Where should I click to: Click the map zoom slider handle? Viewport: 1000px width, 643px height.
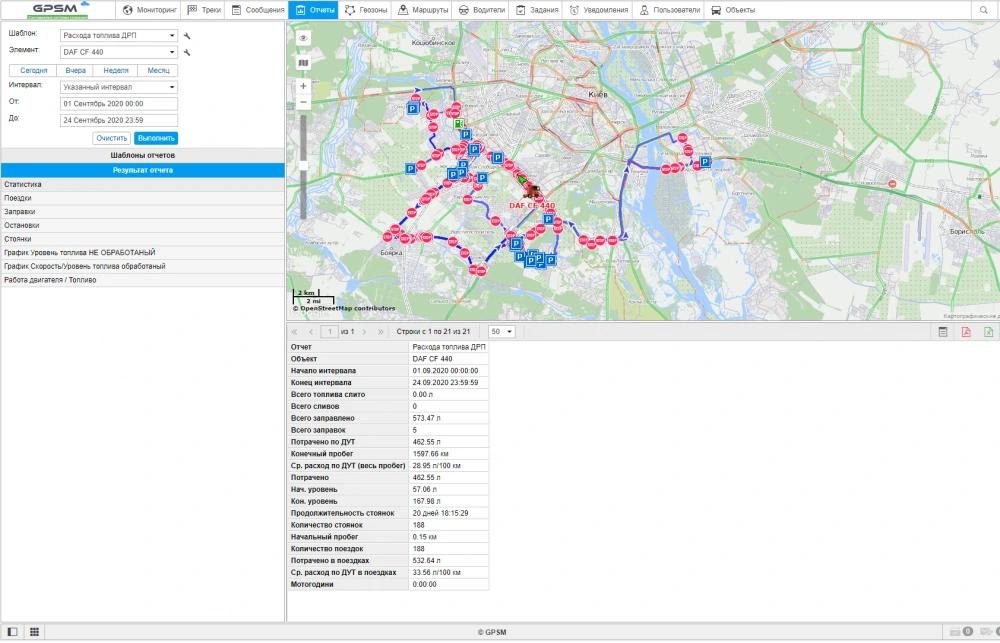pyautogui.click(x=303, y=165)
